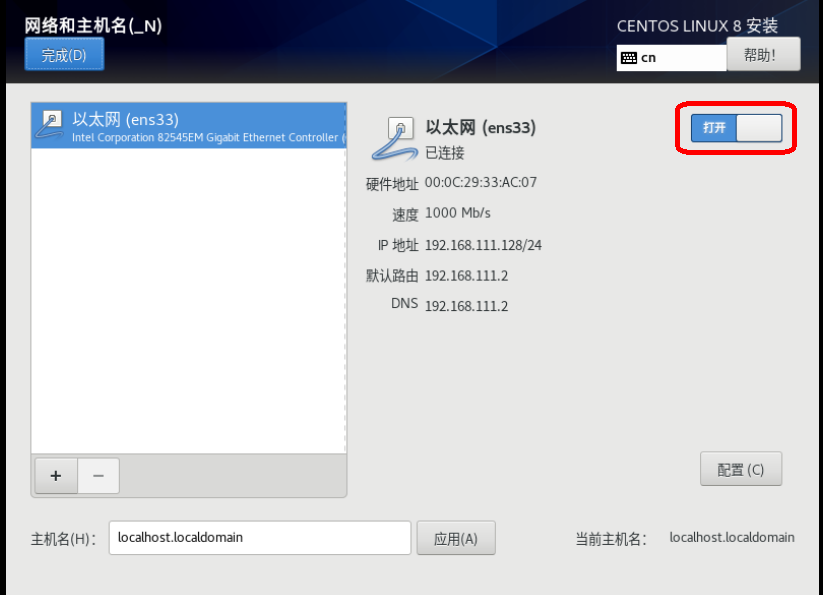Click the cn keyboard layout selector

click(x=671, y=58)
